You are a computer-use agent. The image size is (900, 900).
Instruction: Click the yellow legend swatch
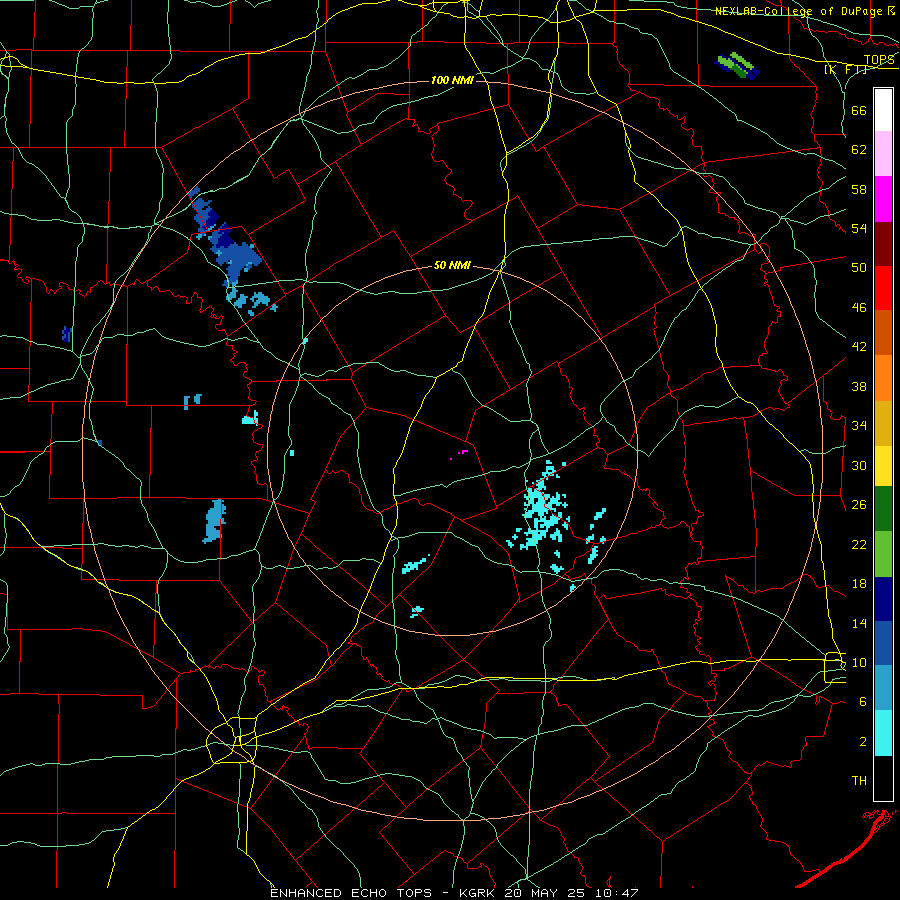(x=883, y=466)
